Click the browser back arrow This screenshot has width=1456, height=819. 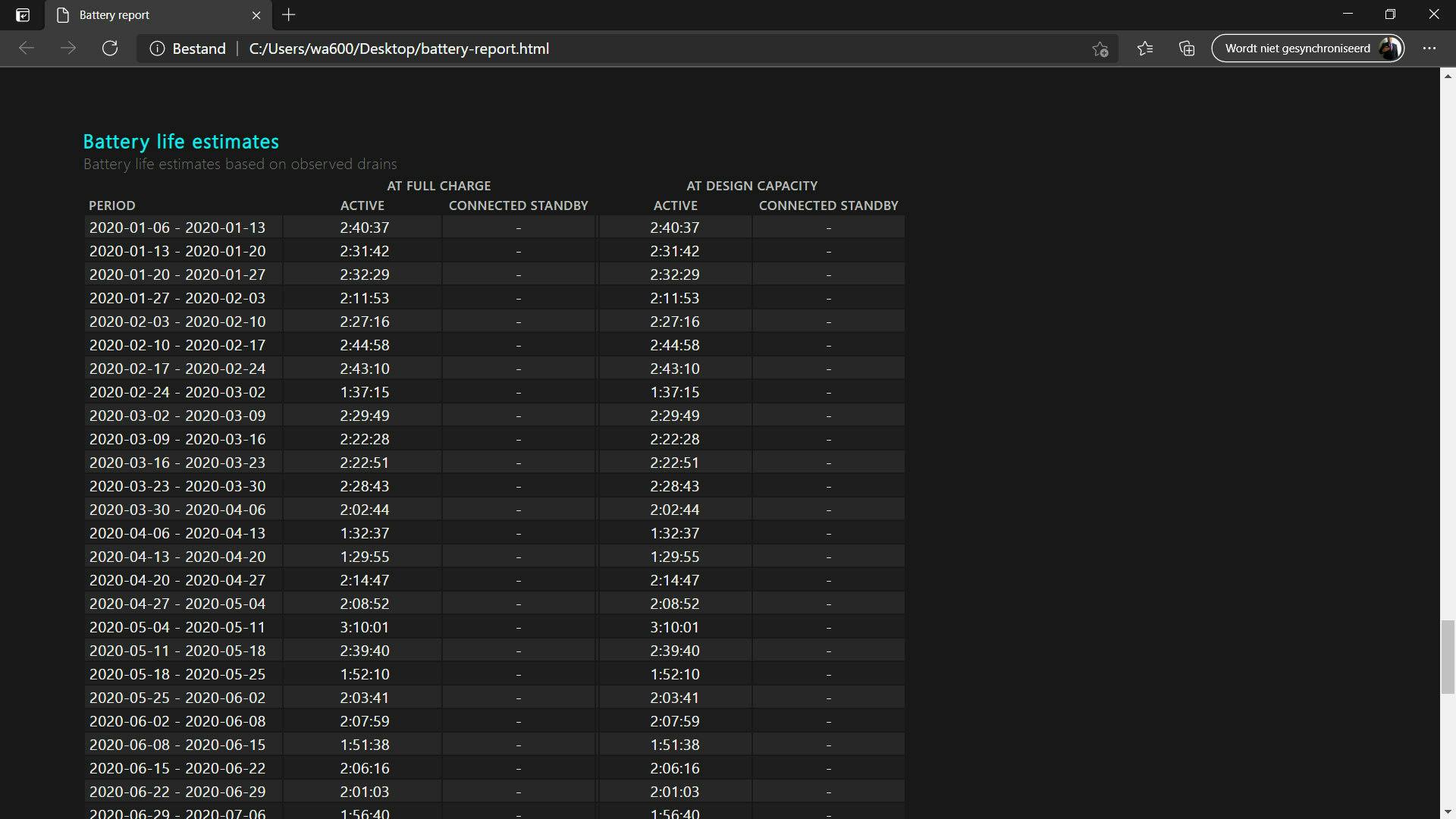[27, 49]
